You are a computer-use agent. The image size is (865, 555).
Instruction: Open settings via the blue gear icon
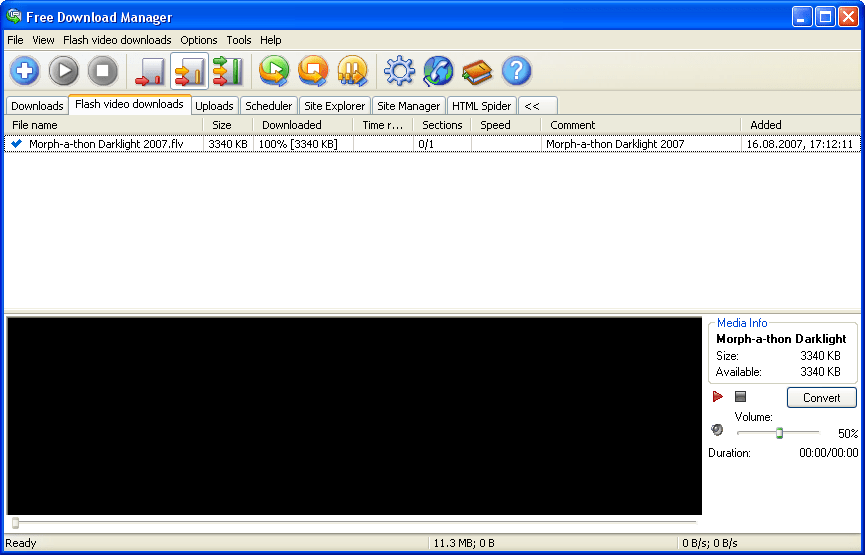[399, 71]
